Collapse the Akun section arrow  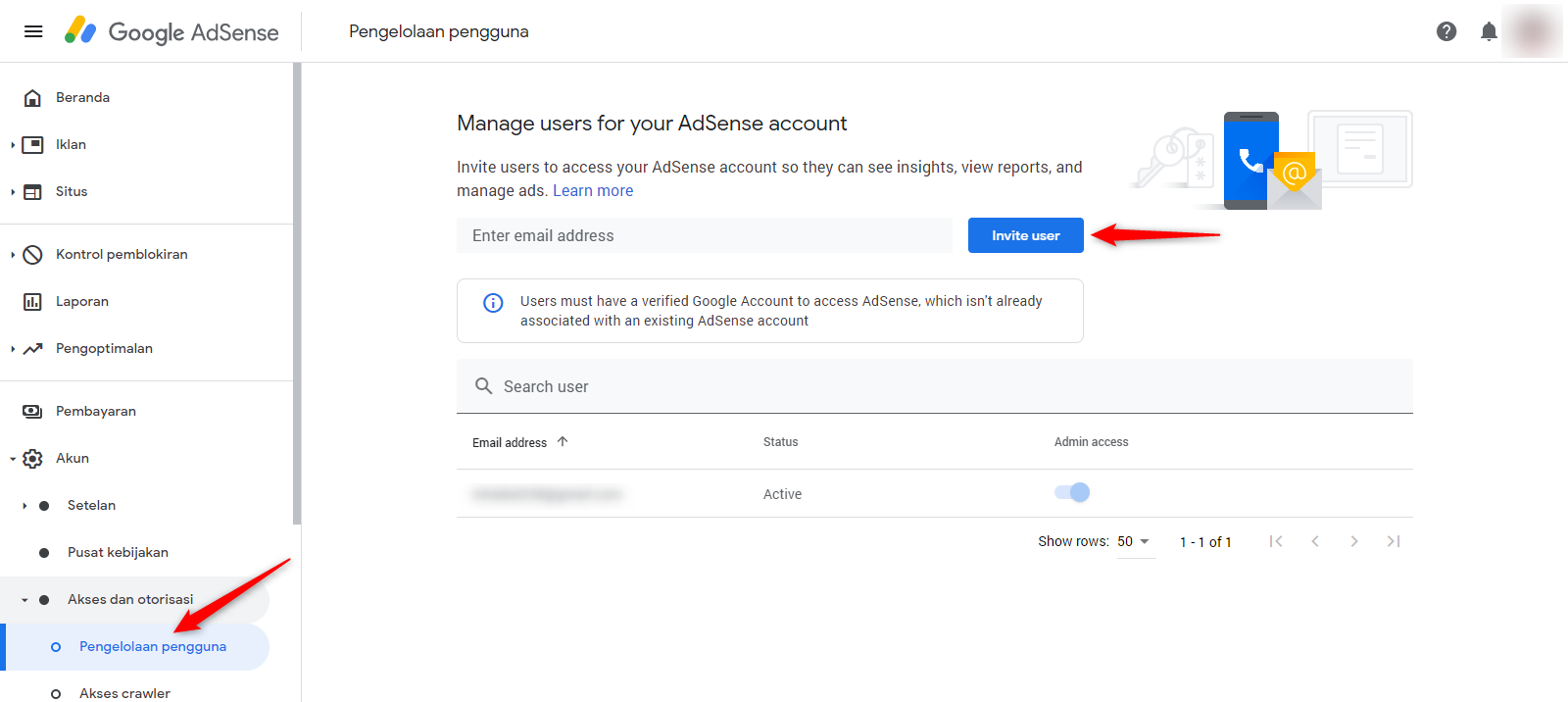coord(13,459)
